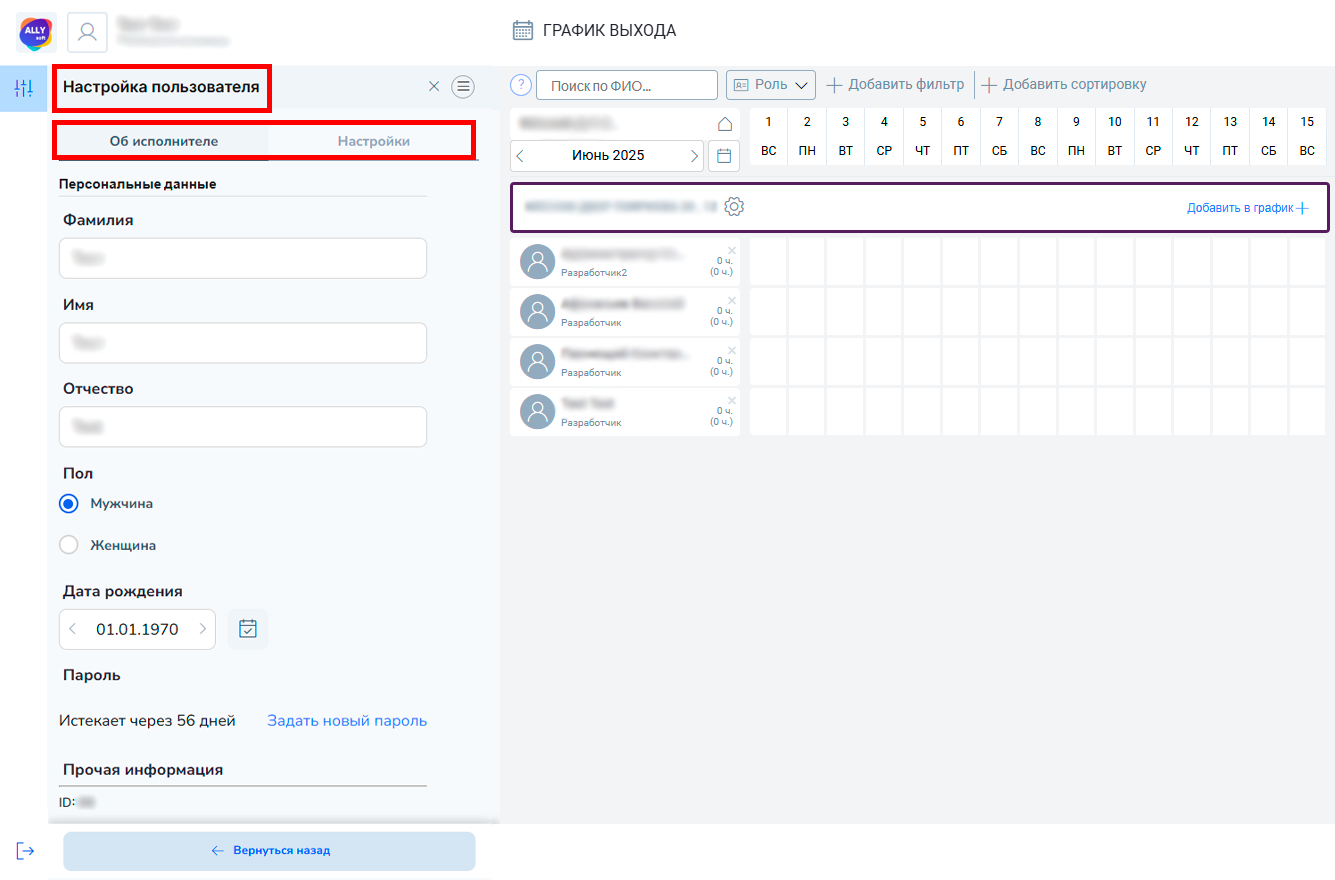The width and height of the screenshot is (1335, 880).
Task: Click the gear icon in the schedule group header
Action: click(x=734, y=207)
